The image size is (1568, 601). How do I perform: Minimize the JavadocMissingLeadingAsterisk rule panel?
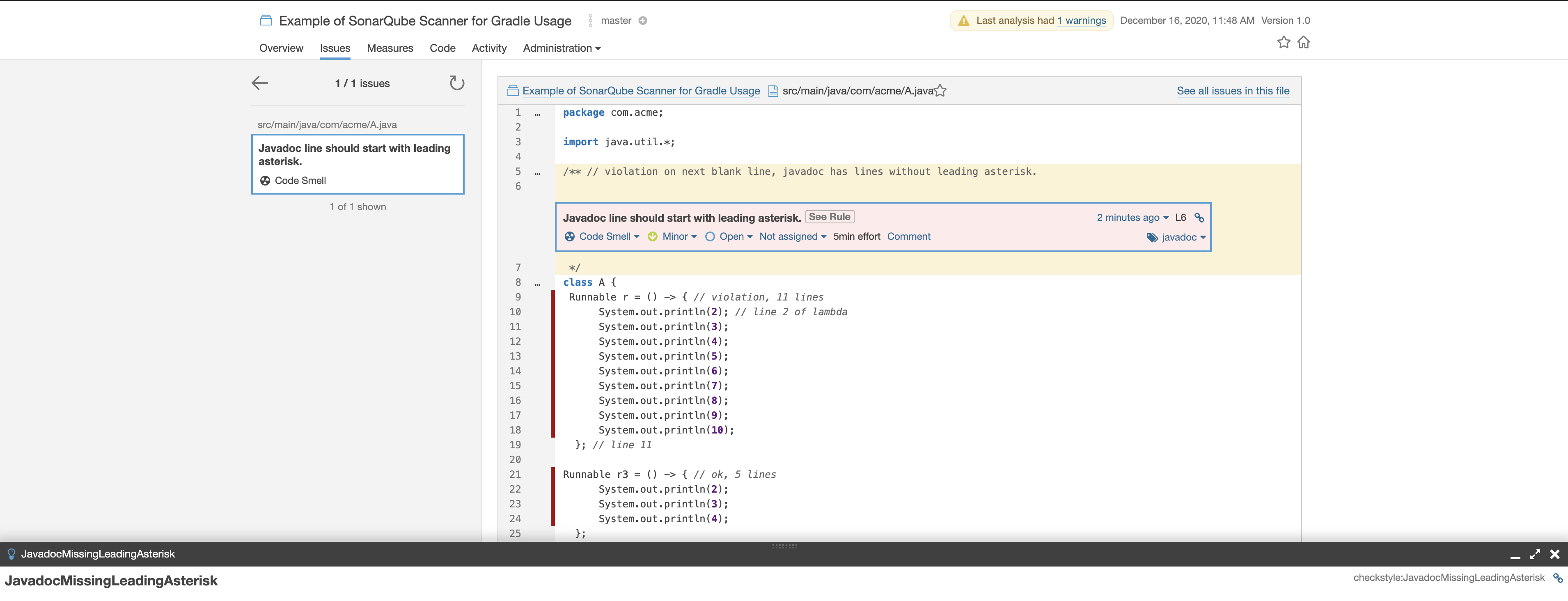[1515, 555]
